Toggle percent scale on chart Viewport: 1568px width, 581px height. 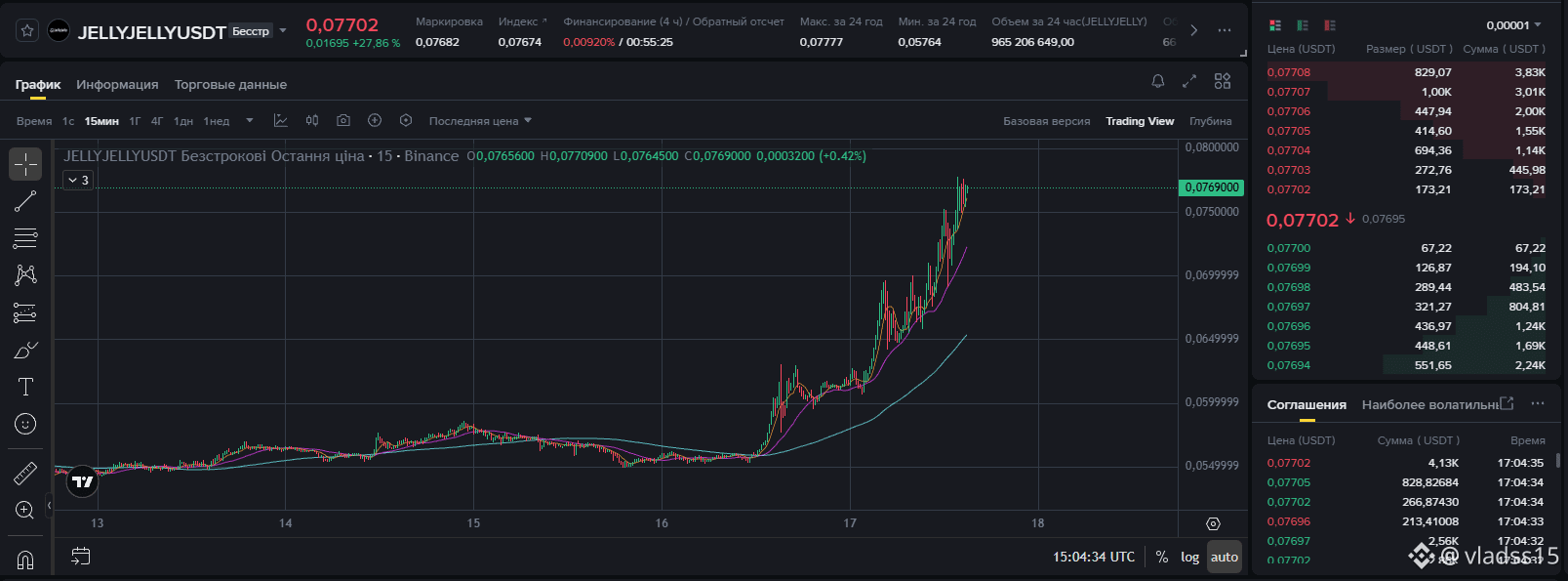pos(1162,557)
